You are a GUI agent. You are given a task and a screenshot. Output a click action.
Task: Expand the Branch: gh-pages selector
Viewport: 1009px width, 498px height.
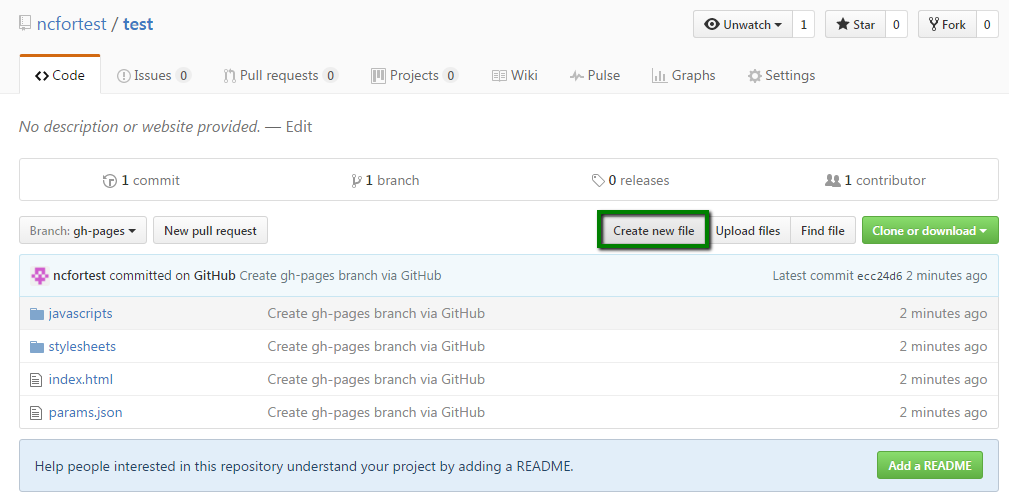(x=83, y=230)
